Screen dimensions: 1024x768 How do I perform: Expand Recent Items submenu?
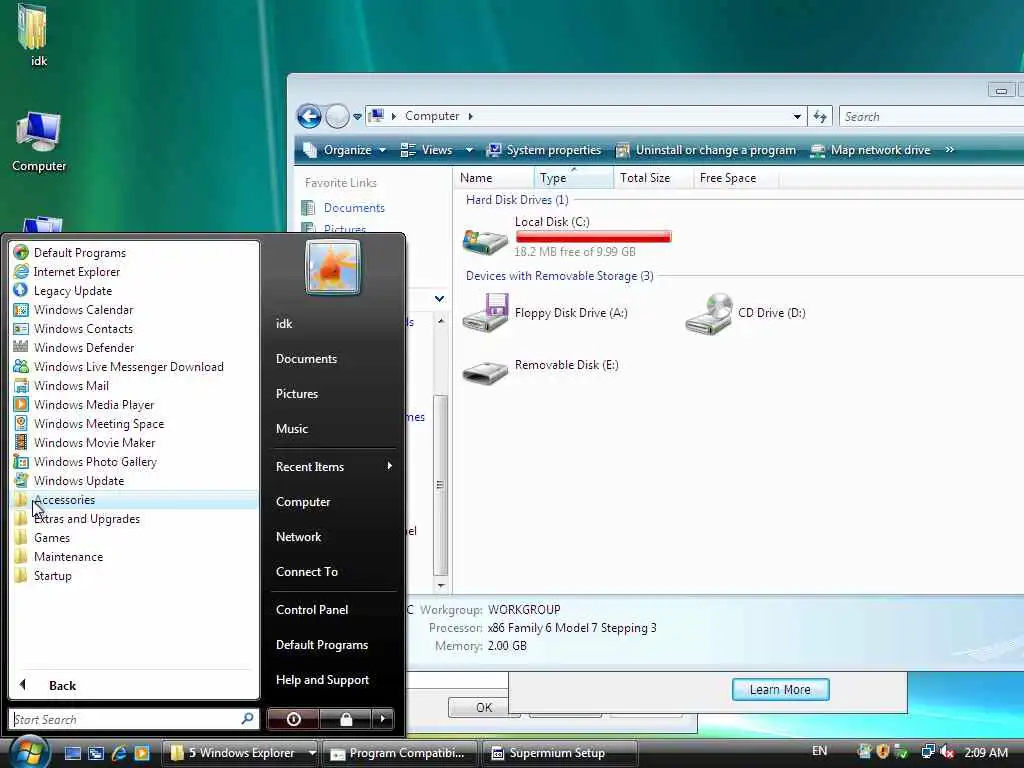coord(332,466)
